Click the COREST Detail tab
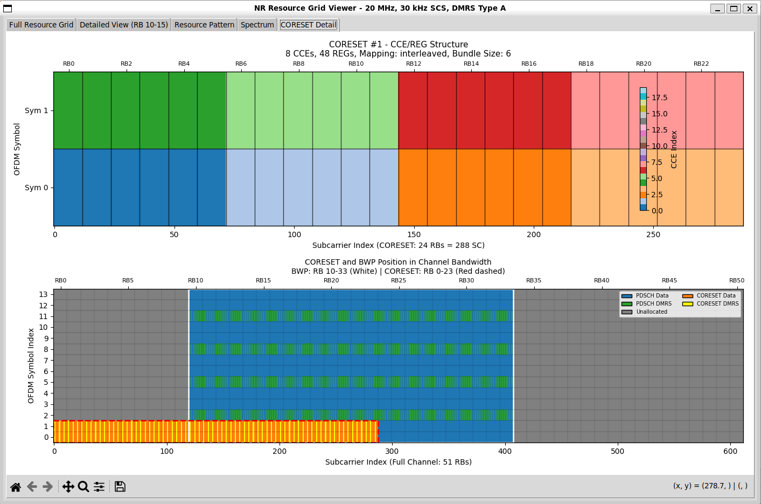 coord(308,25)
